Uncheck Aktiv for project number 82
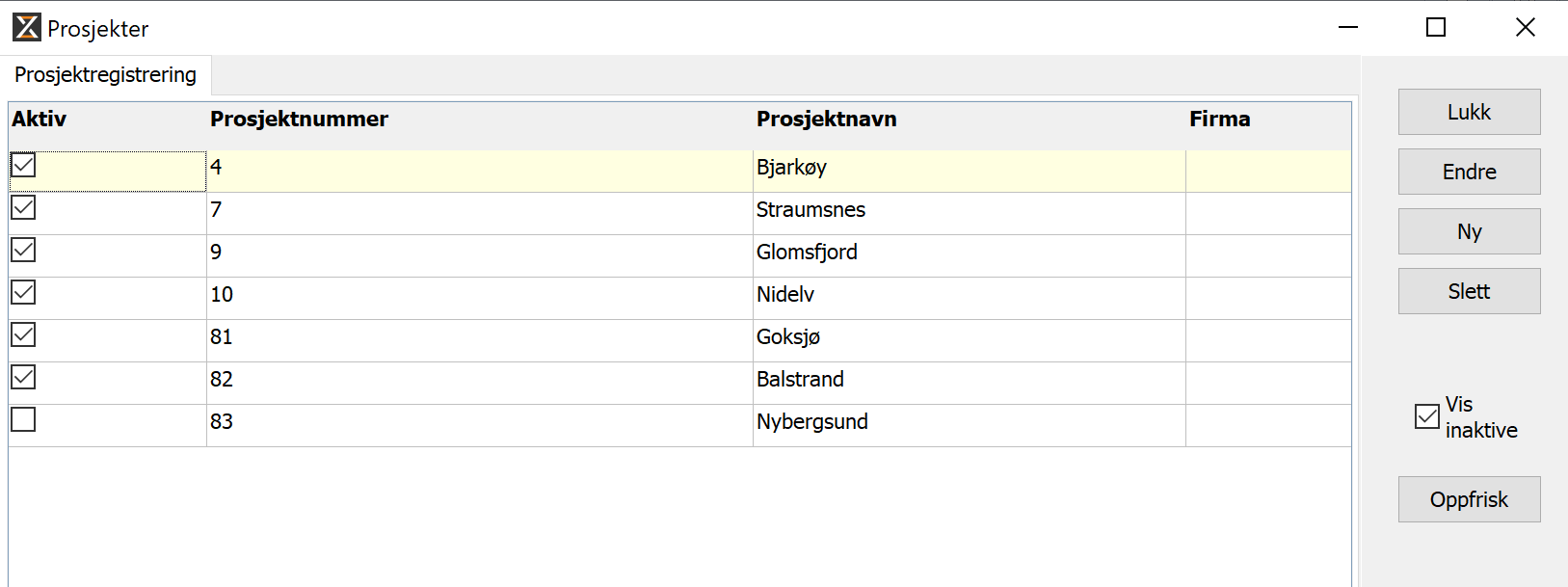Viewport: 1568px width, 587px height. (x=24, y=378)
